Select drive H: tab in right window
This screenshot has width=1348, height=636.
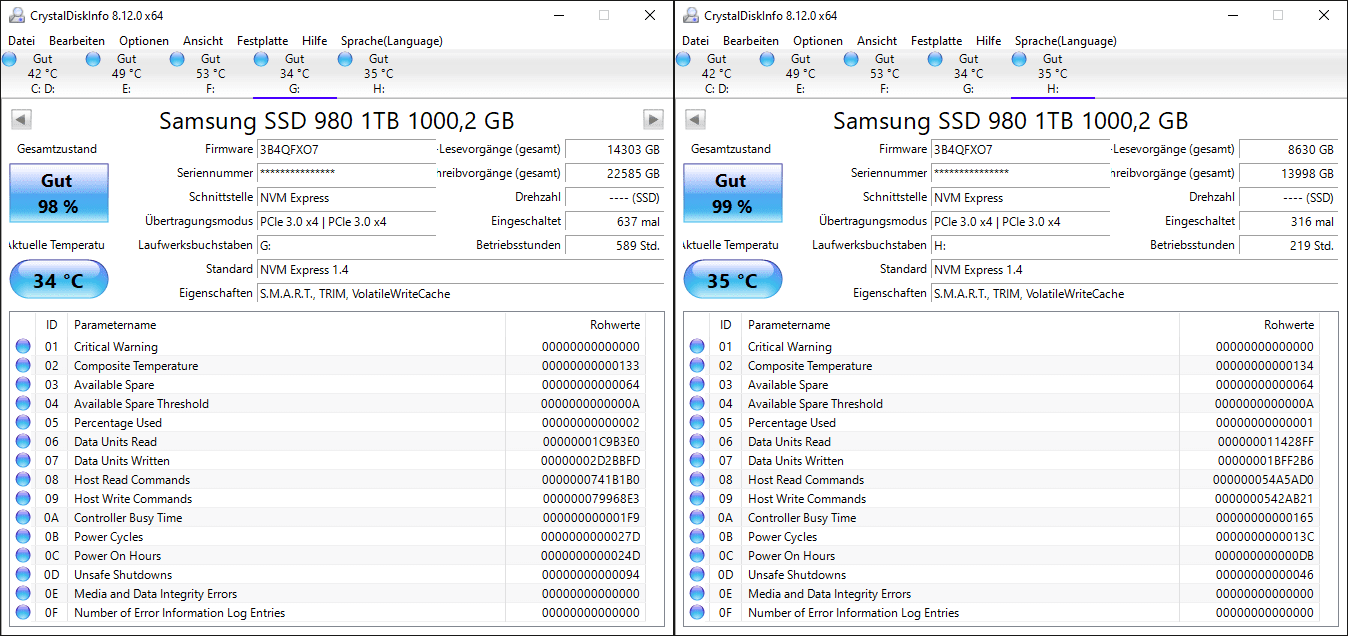coord(1052,74)
